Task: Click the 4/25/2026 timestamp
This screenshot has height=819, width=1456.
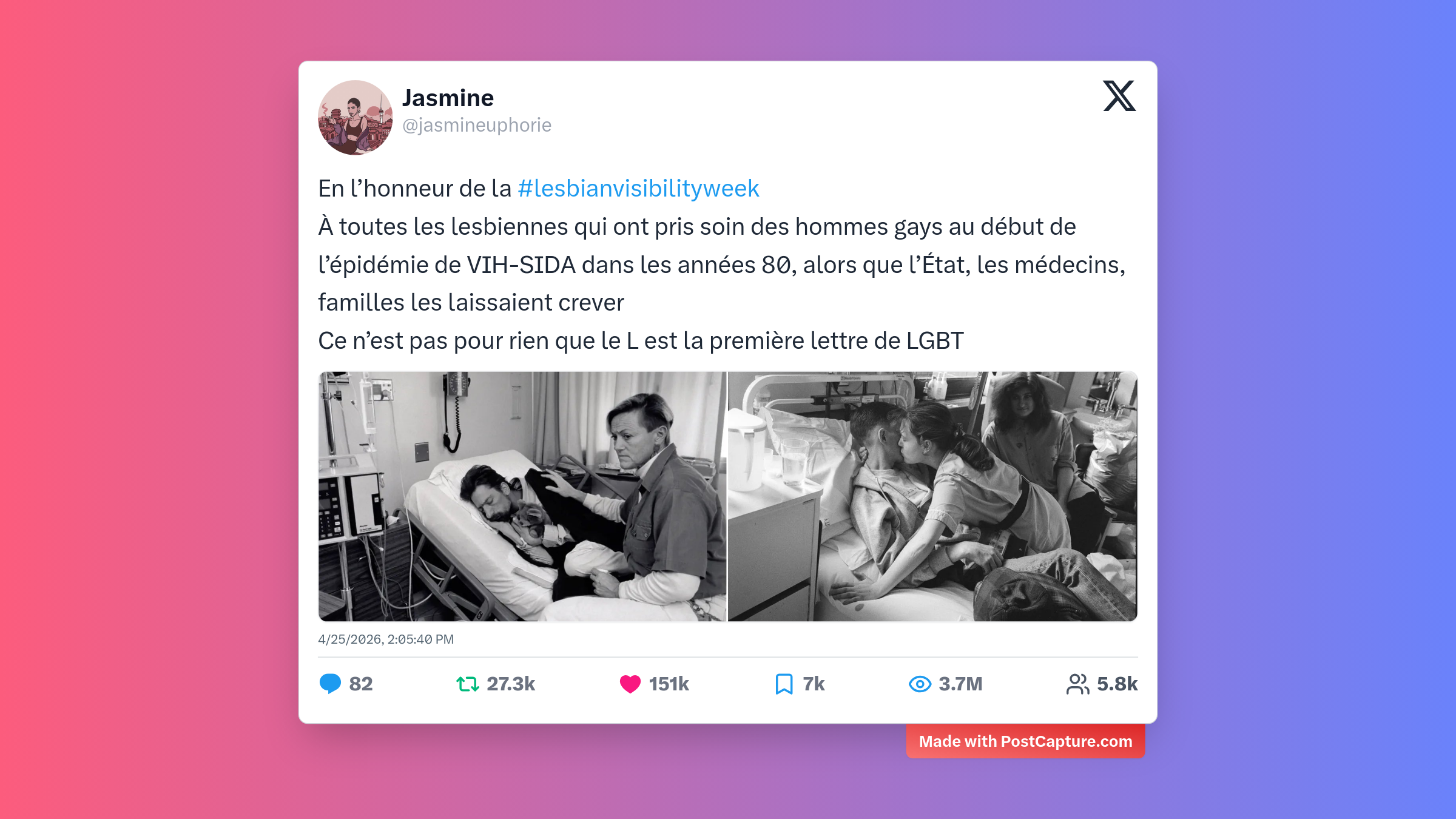Action: click(x=386, y=639)
